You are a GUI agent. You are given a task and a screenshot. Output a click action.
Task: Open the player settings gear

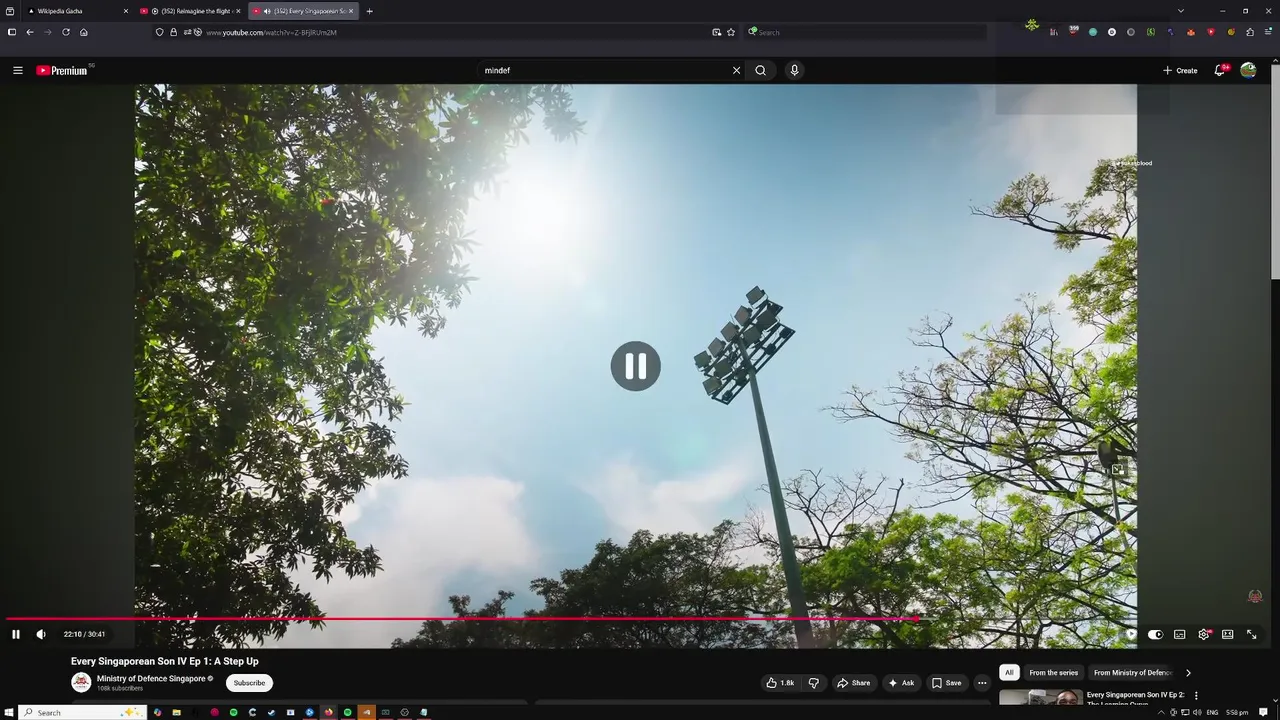pyautogui.click(x=1204, y=634)
